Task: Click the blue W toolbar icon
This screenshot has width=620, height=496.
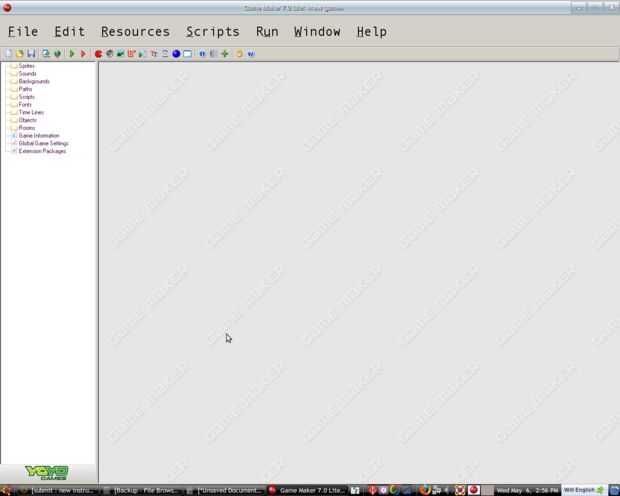Action: (251, 54)
